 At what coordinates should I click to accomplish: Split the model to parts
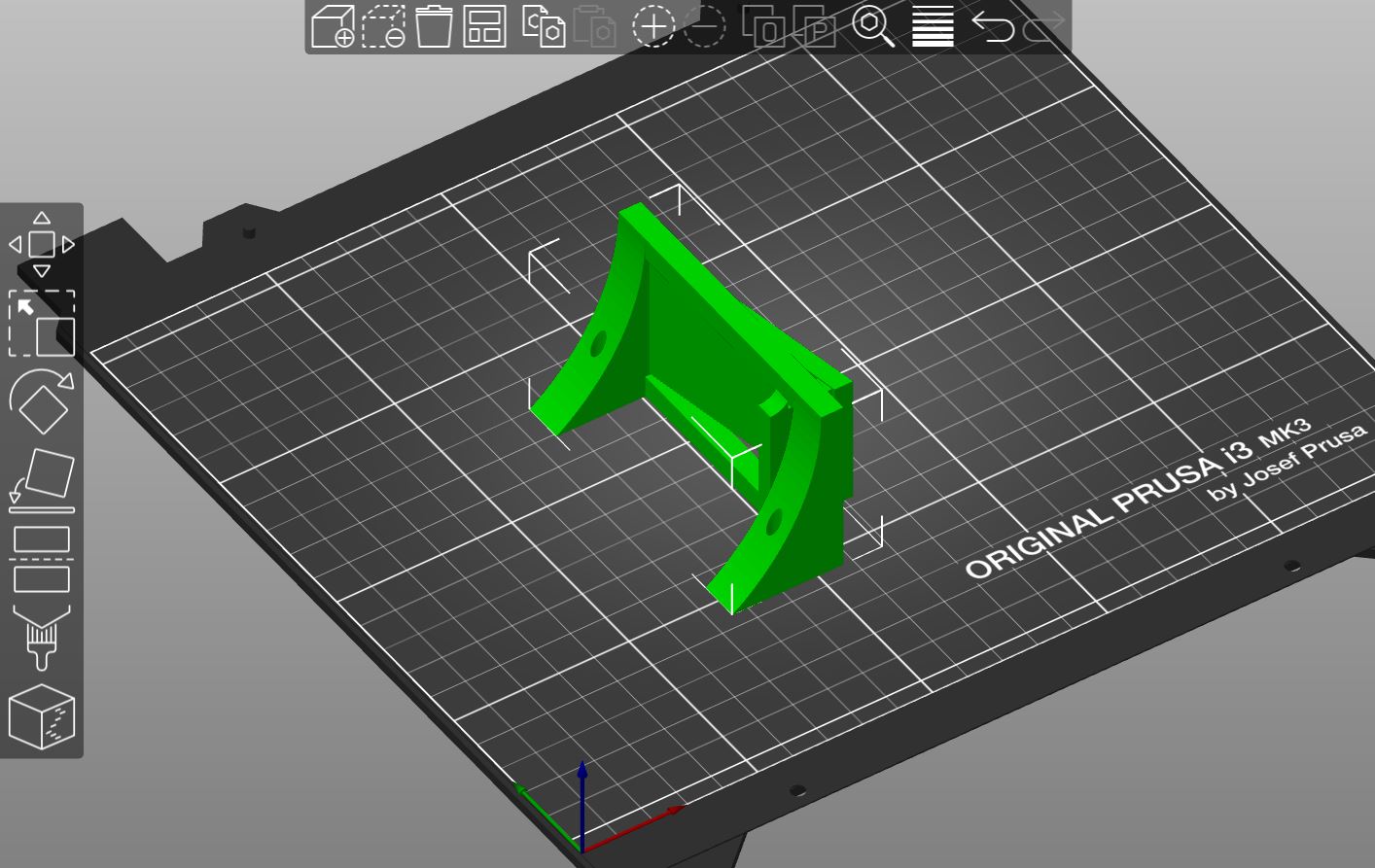click(x=814, y=26)
